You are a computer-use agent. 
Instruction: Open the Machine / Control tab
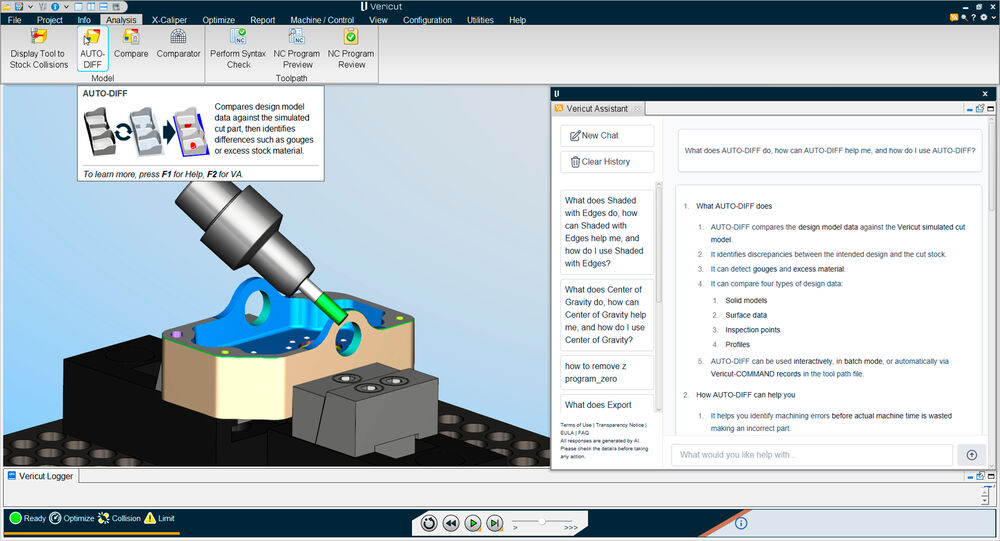coord(322,20)
